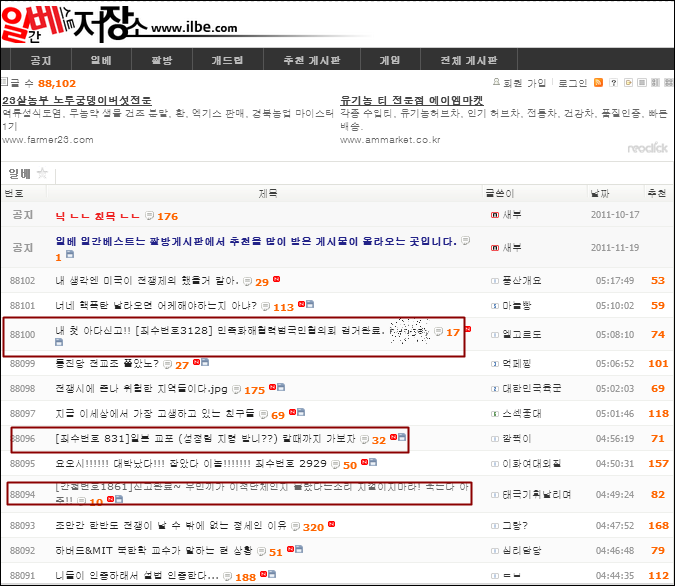Open the 게임 navigation menu
The width and height of the screenshot is (675, 586).
click(390, 60)
